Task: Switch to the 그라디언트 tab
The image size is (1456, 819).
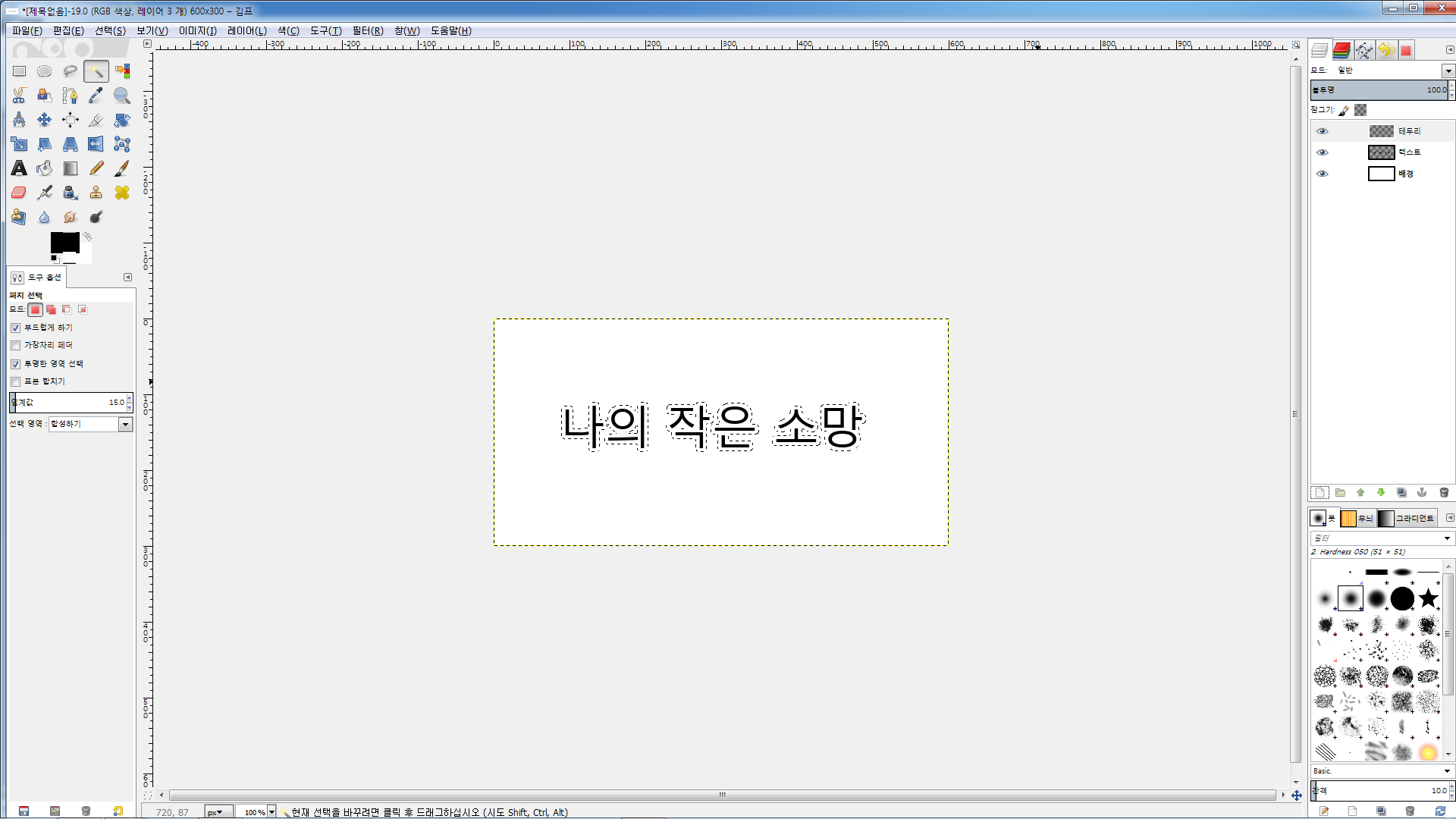Action: tap(1407, 518)
